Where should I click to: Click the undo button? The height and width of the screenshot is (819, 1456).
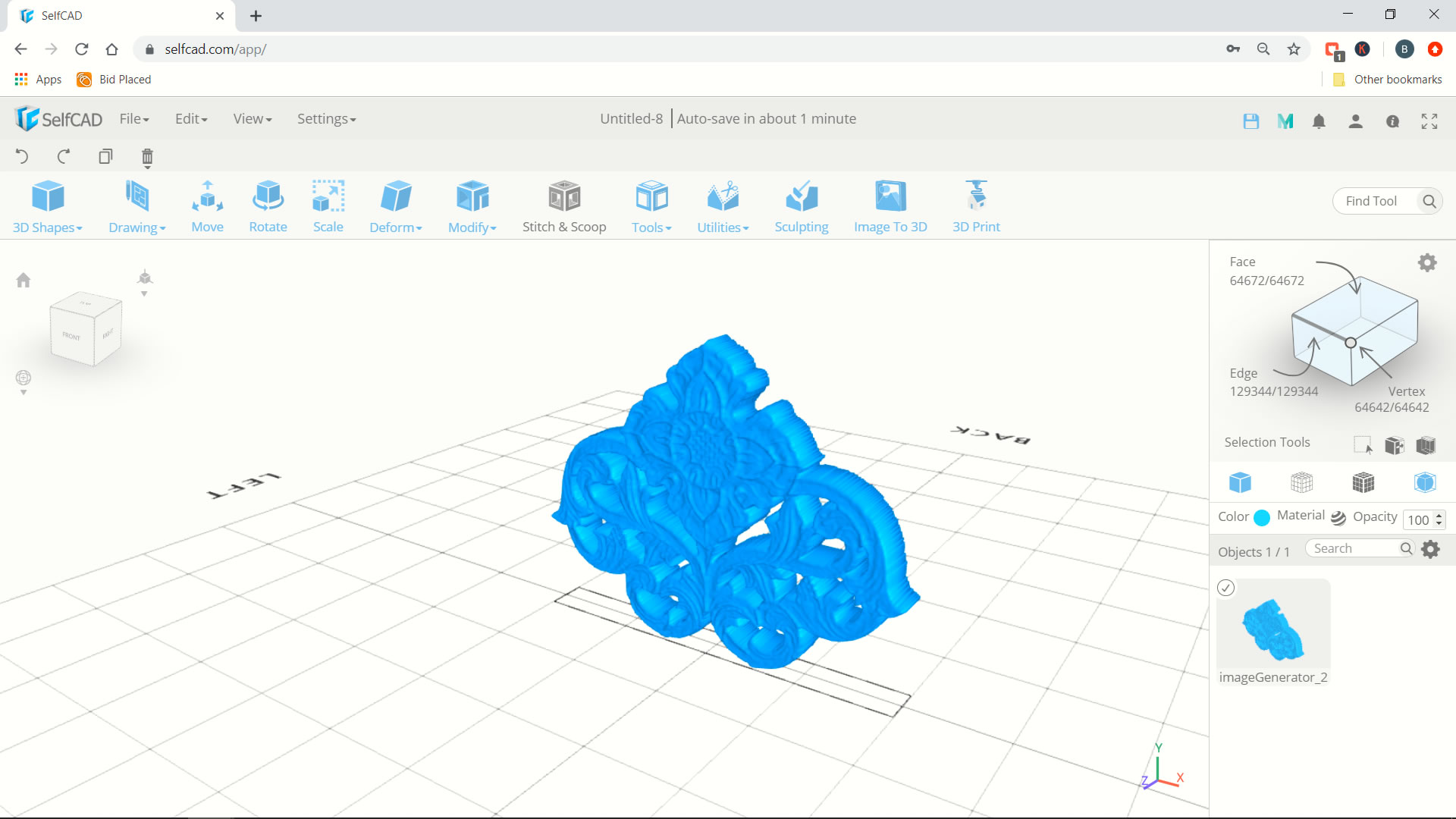click(22, 156)
